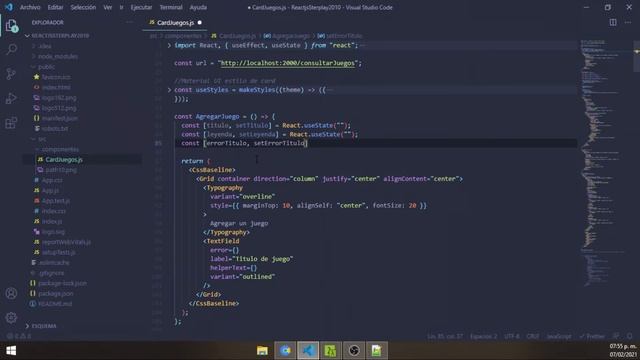640x360 pixels.
Task: Open the green document app on taskbar
Action: point(376,351)
